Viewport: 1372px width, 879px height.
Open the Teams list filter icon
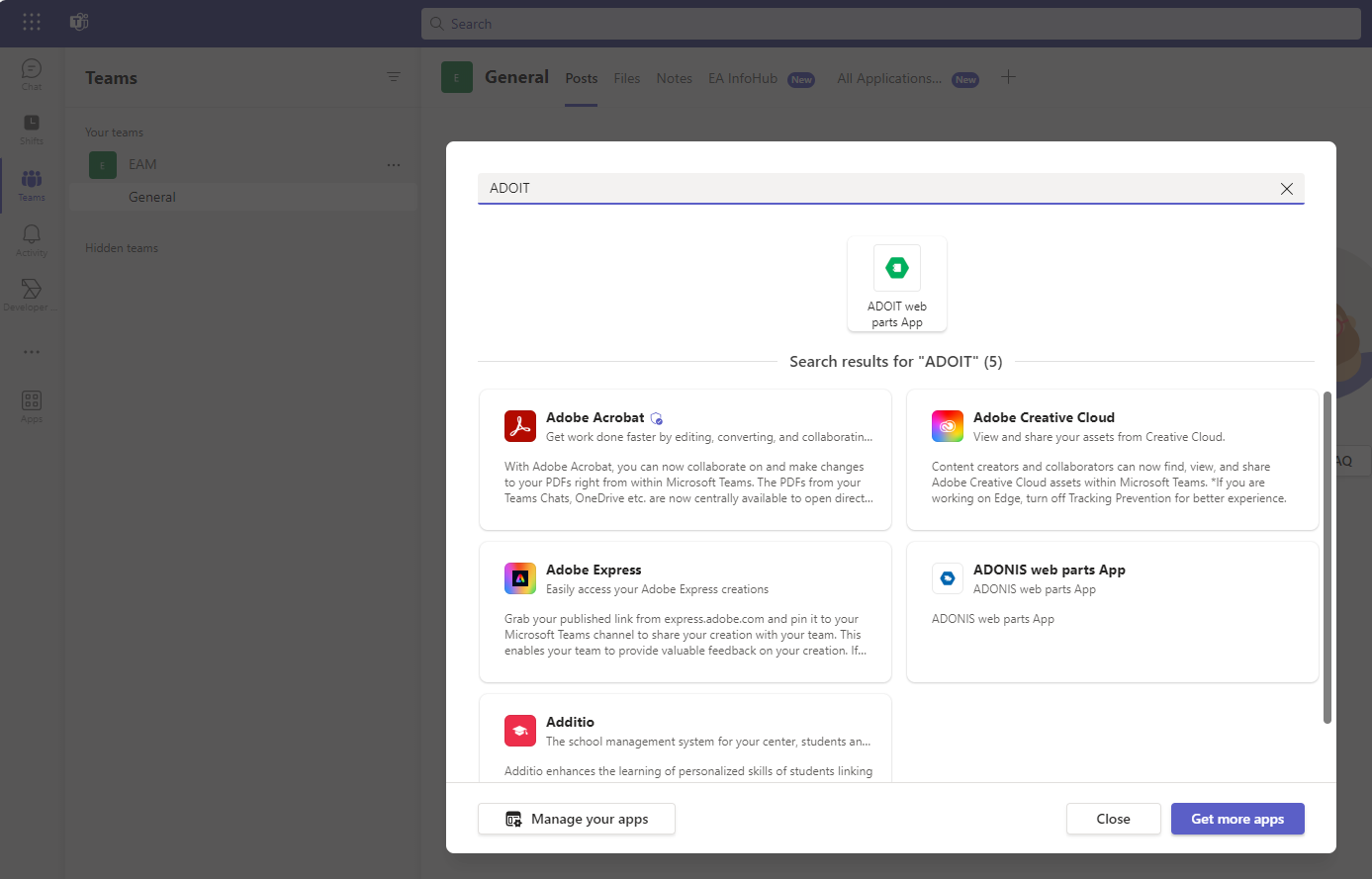click(x=394, y=77)
